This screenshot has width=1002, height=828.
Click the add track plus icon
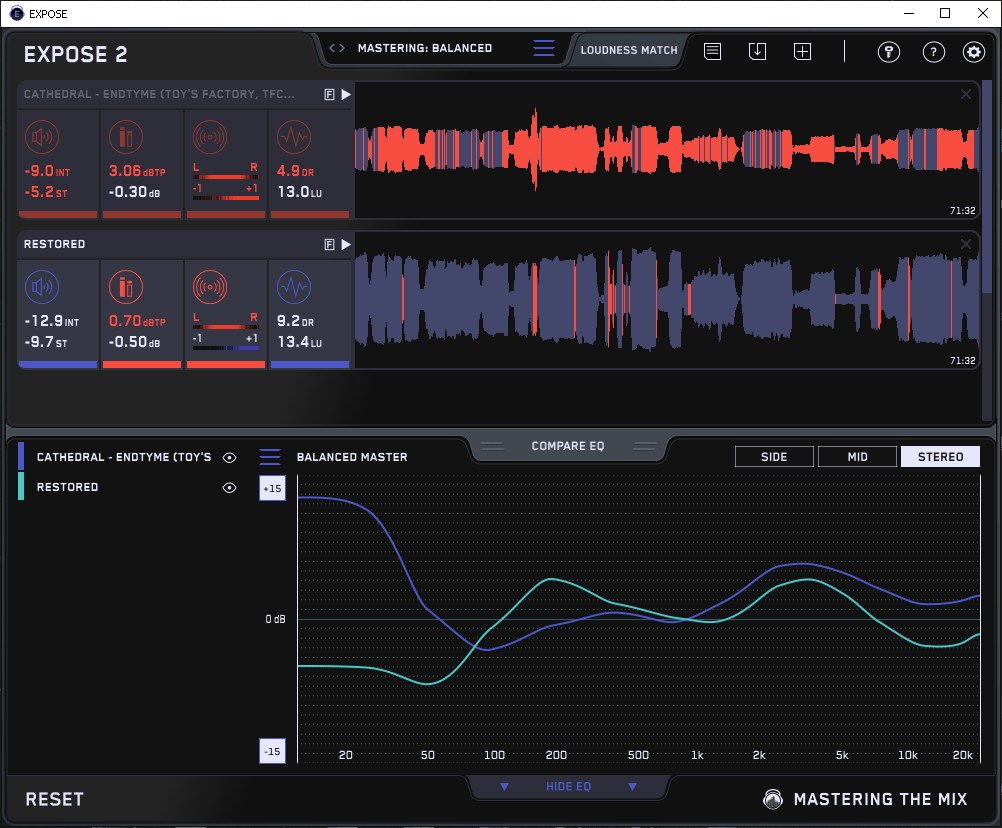(x=803, y=51)
